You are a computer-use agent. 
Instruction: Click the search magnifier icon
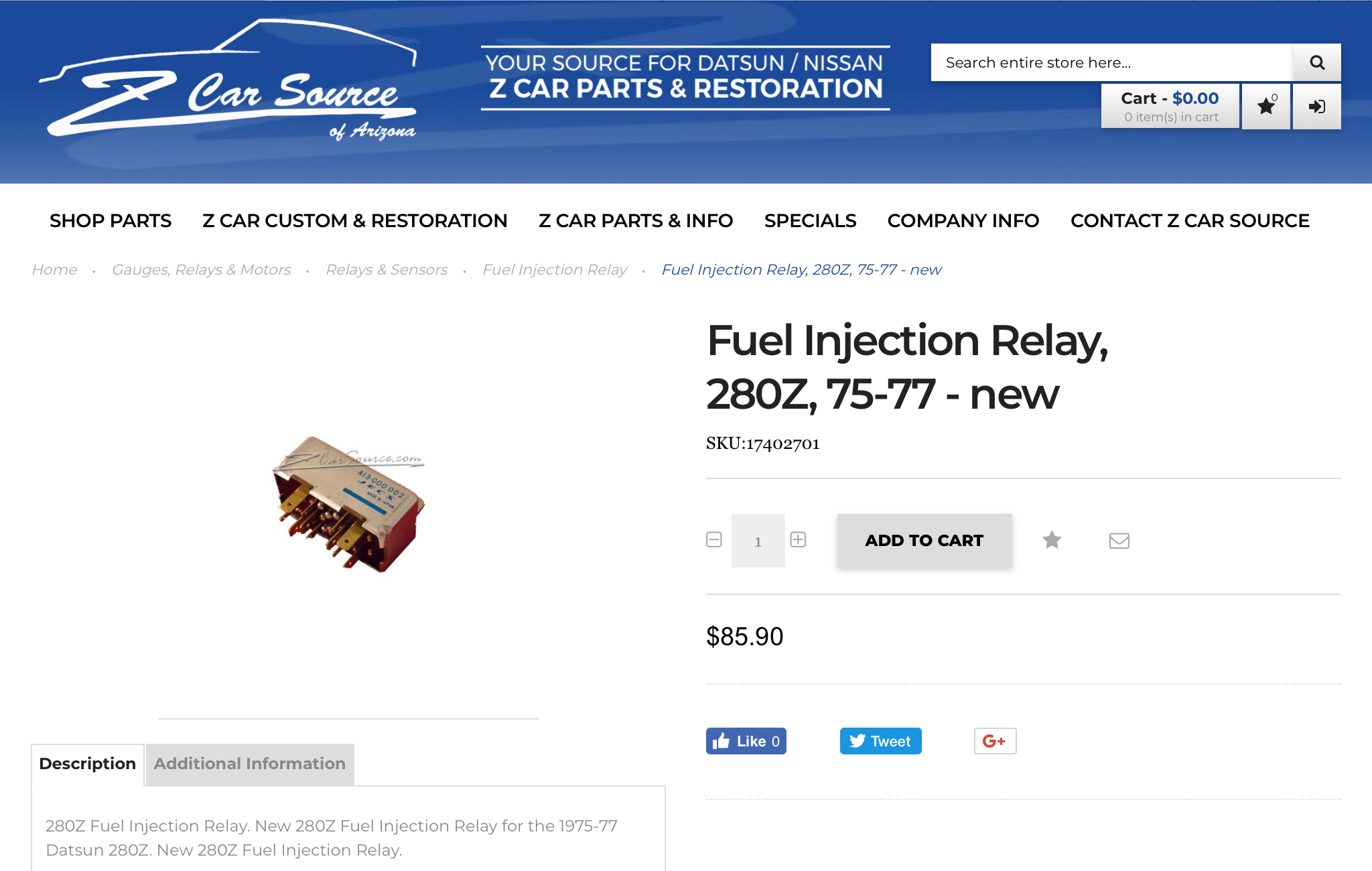click(x=1316, y=62)
